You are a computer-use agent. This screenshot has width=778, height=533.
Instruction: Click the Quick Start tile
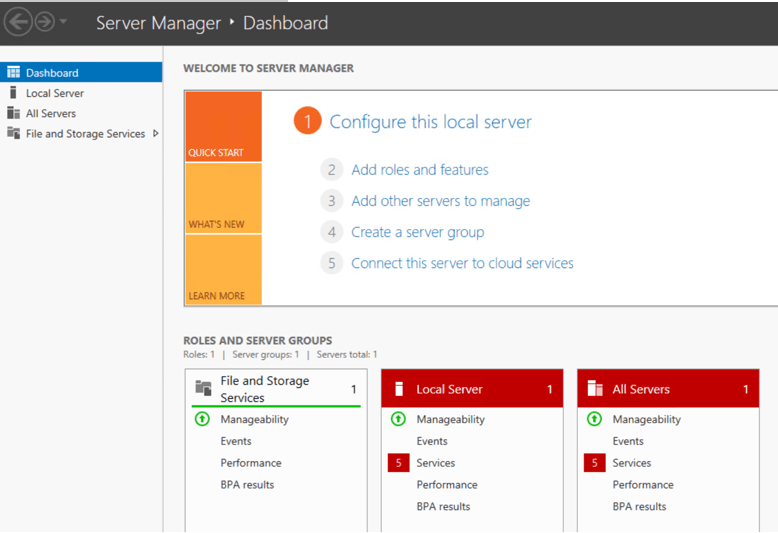coord(223,127)
